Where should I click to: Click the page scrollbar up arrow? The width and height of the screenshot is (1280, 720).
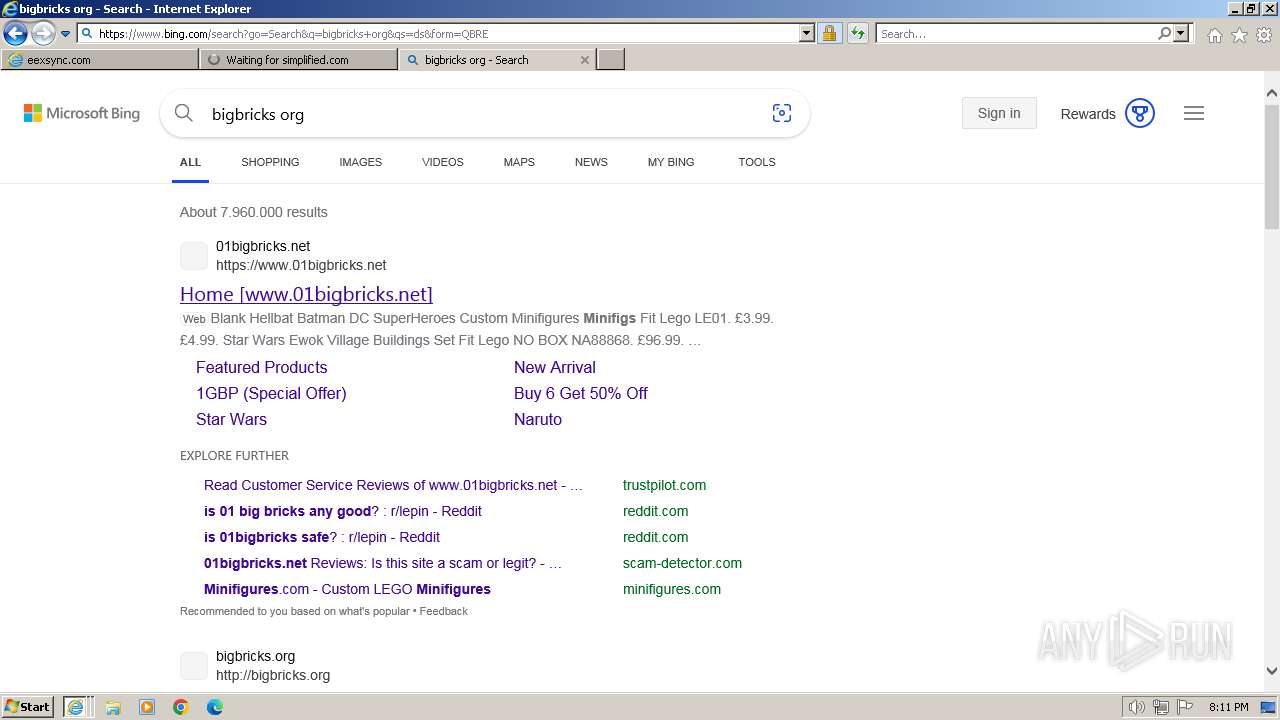point(1272,94)
